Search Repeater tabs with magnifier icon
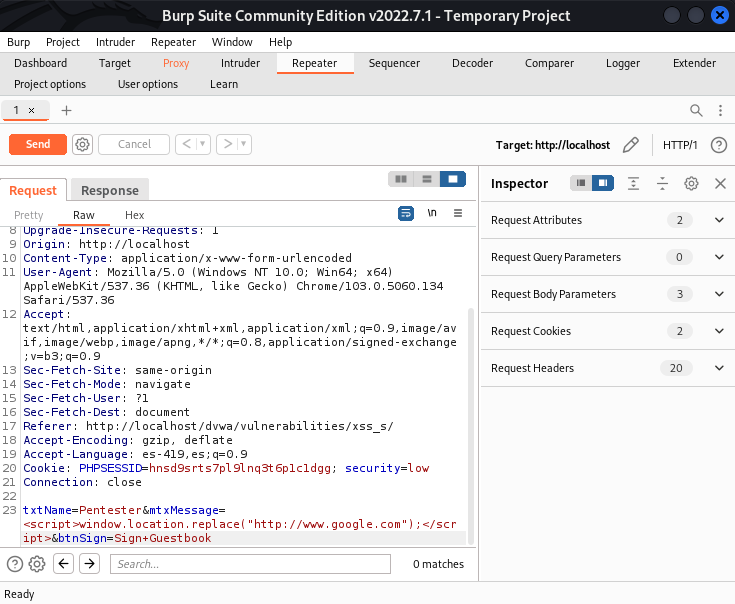 pos(696,111)
